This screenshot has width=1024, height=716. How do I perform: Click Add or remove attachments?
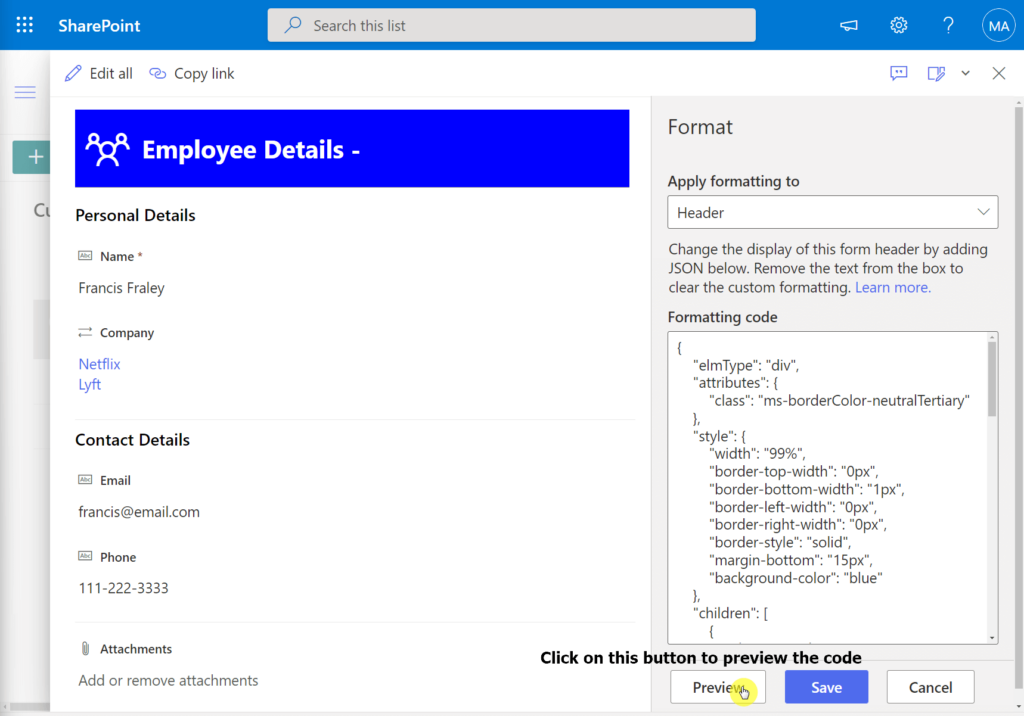tap(168, 681)
